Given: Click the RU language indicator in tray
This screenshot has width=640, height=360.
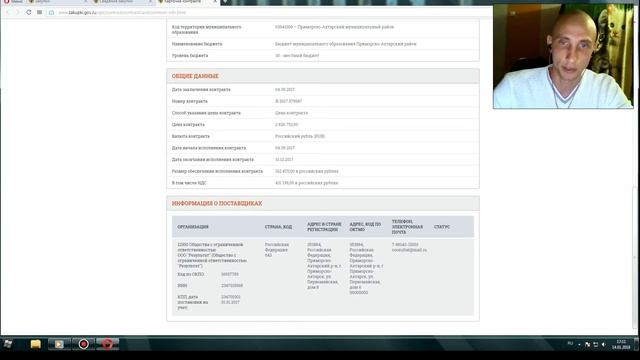Looking at the screenshot, I should pos(570,344).
